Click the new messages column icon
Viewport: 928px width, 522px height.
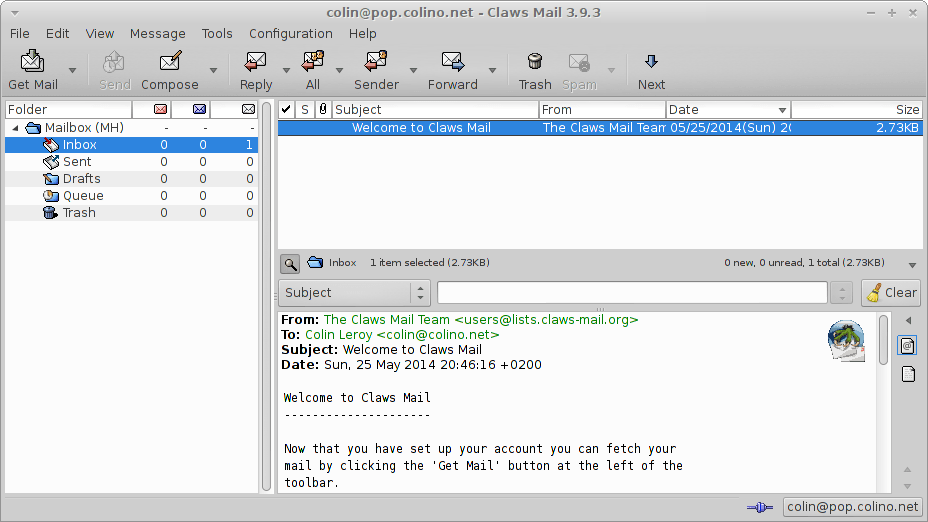(160, 109)
